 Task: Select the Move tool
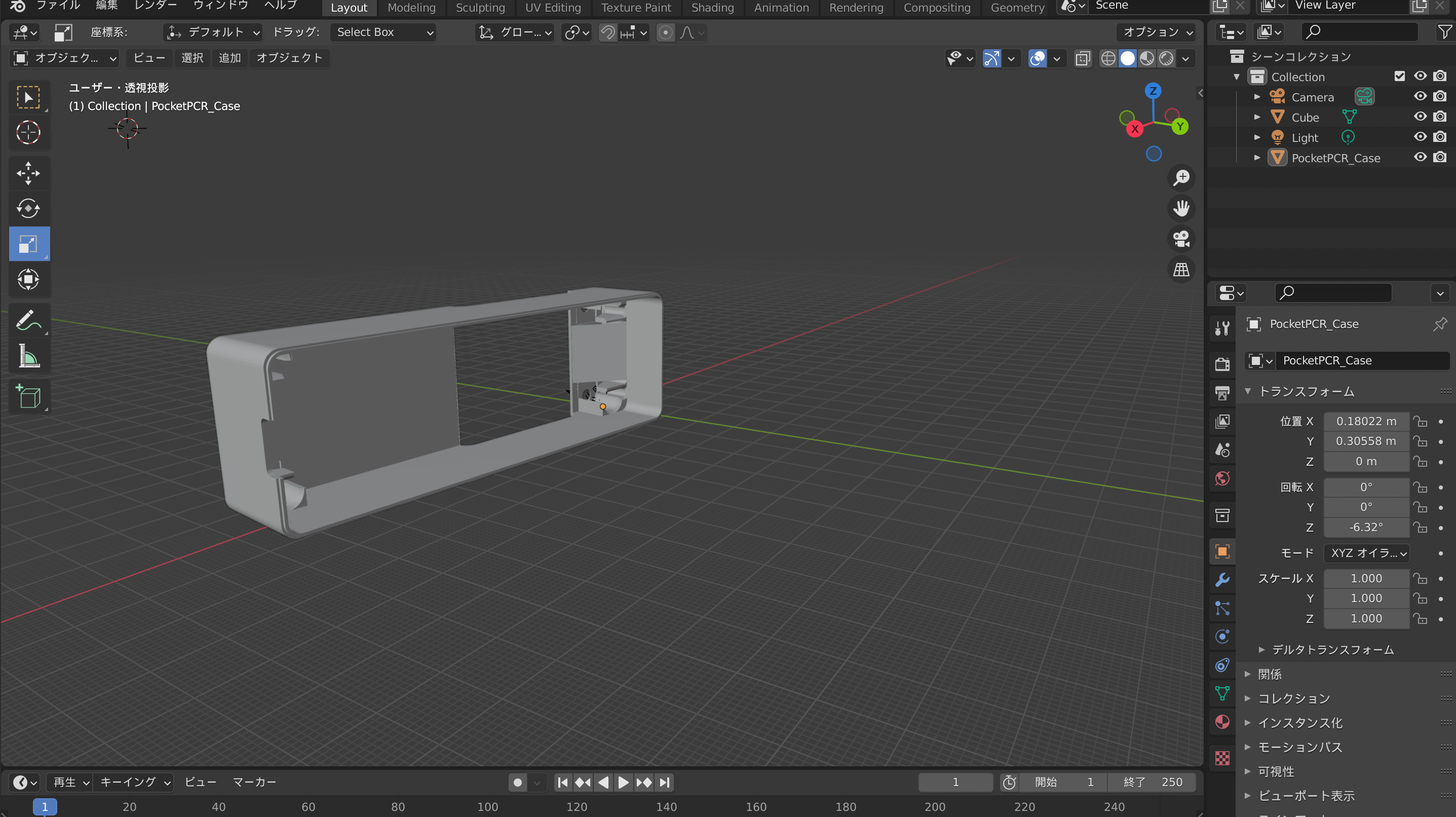pos(29,173)
